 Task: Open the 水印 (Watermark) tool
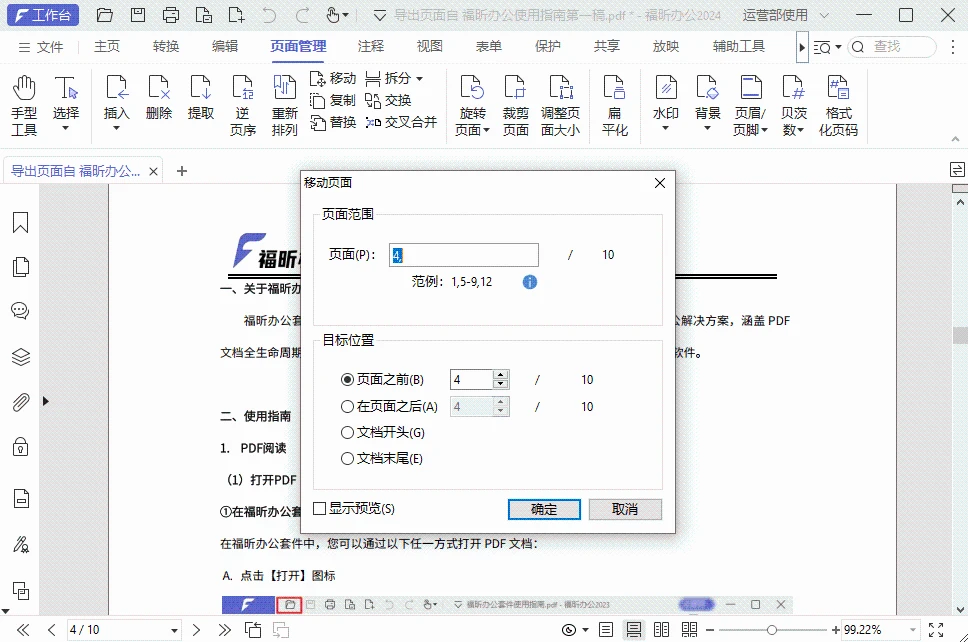(665, 95)
